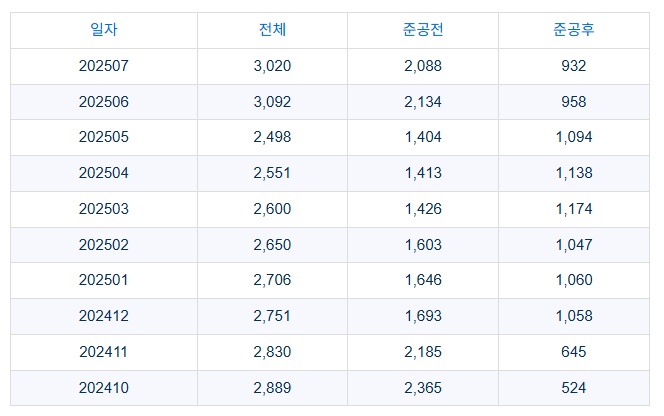Click the 일자 column header
This screenshot has width=664, height=416.
tap(104, 30)
